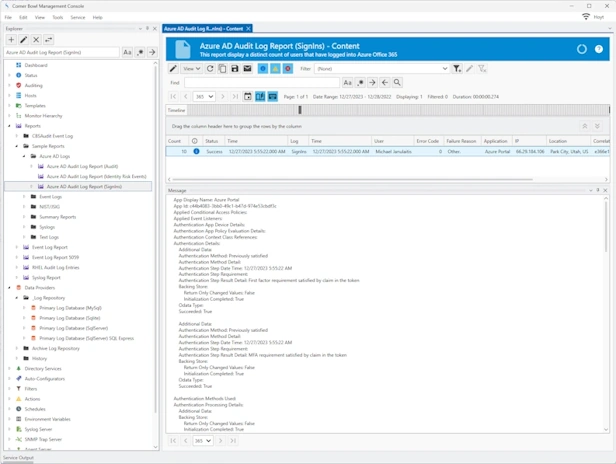Screen dimensions: 616x464
Task: Sort by the Error Code column header
Action: (x=428, y=141)
